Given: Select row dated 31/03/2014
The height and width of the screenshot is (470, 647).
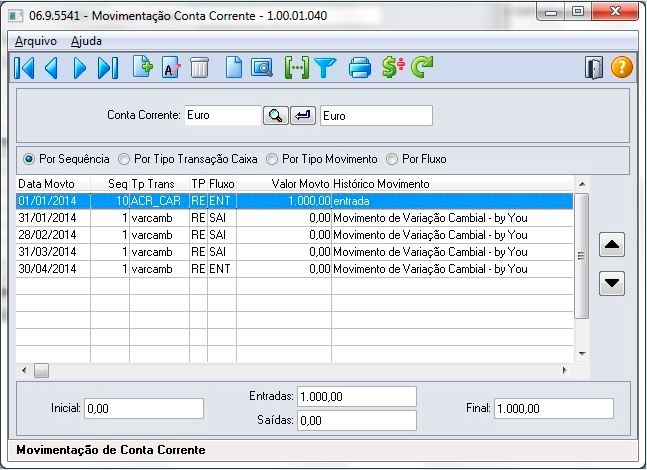Looking at the screenshot, I should [295, 252].
